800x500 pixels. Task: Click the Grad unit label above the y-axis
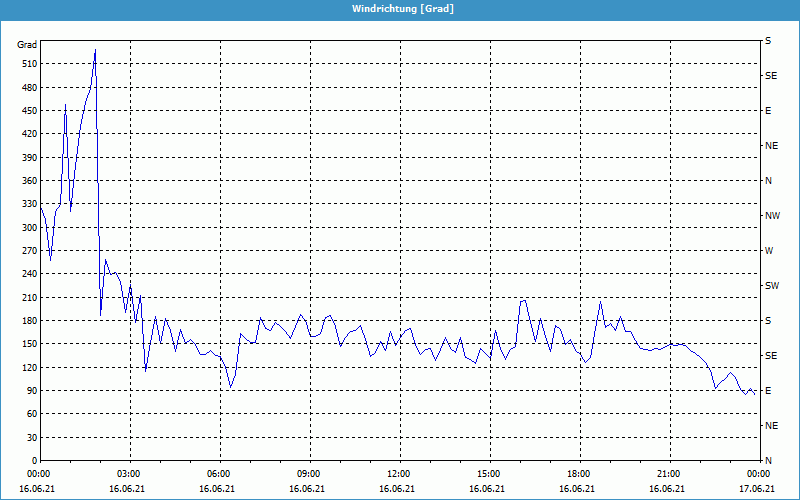pos(27,45)
